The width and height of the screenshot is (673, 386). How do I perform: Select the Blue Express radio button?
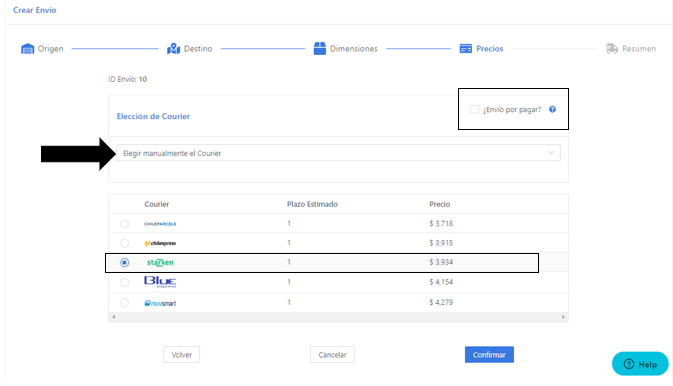click(x=124, y=282)
